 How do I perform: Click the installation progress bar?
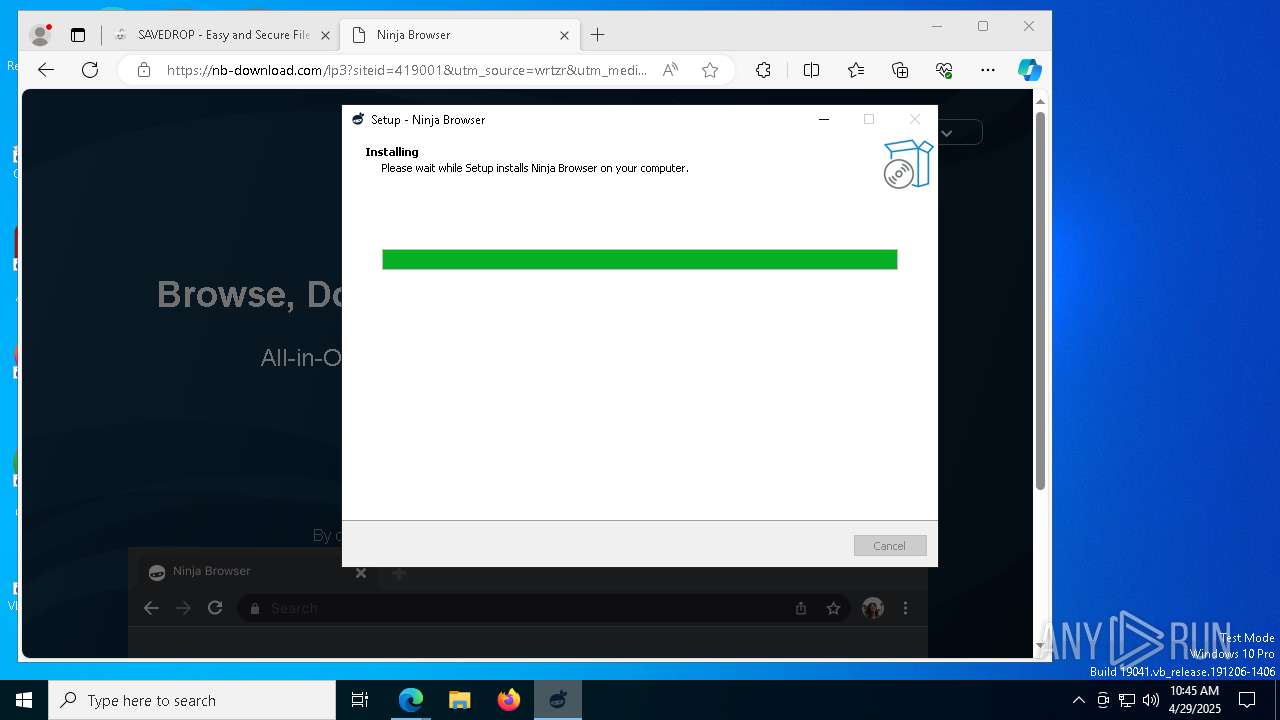click(640, 260)
